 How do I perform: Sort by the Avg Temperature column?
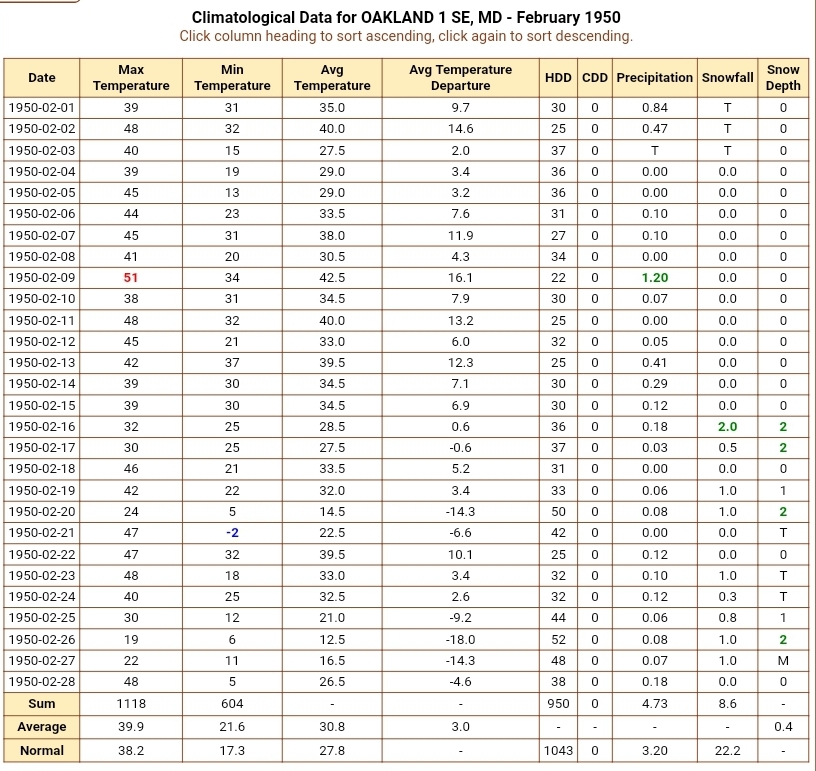click(x=332, y=78)
